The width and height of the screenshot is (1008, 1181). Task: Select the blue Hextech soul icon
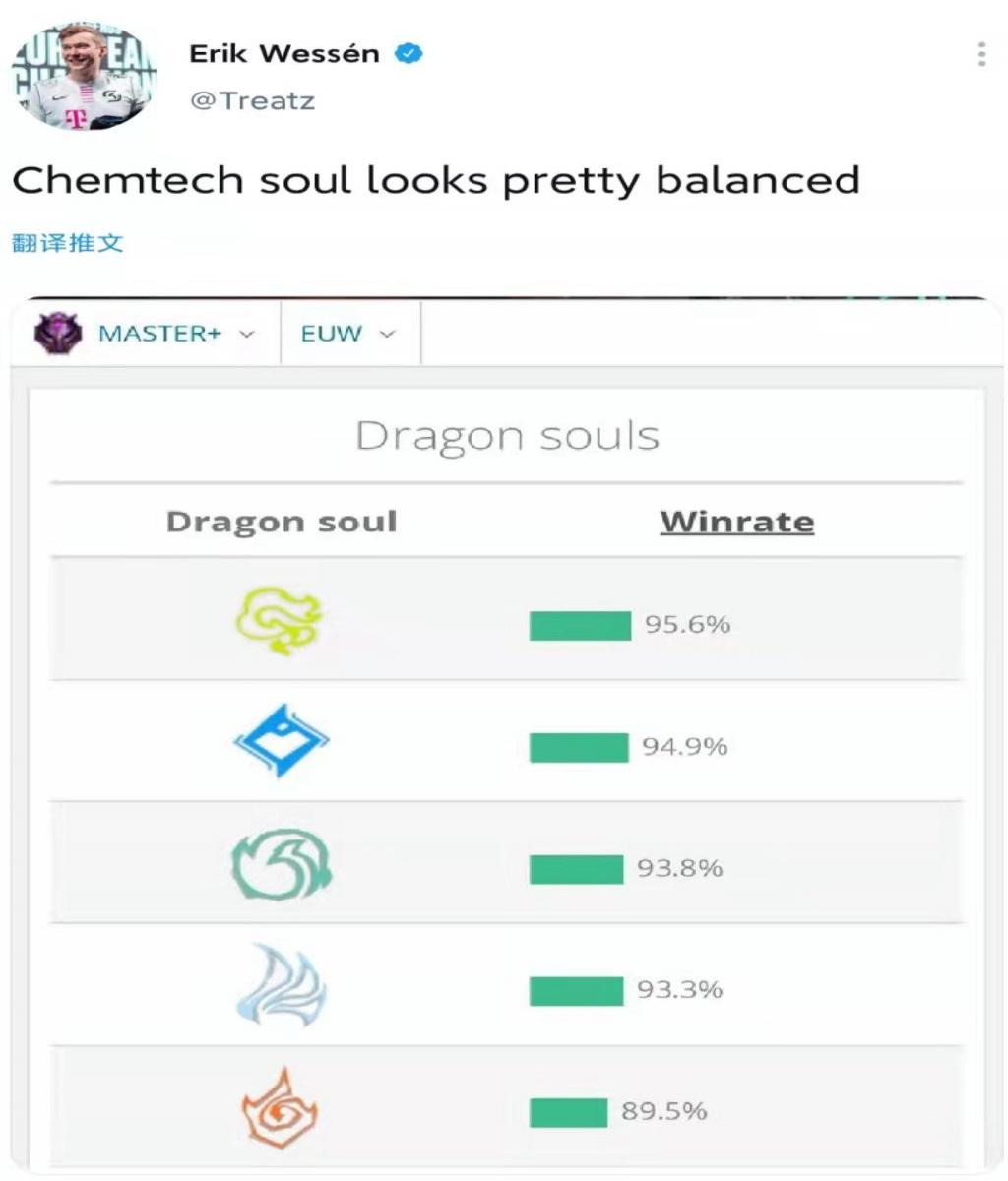(282, 741)
